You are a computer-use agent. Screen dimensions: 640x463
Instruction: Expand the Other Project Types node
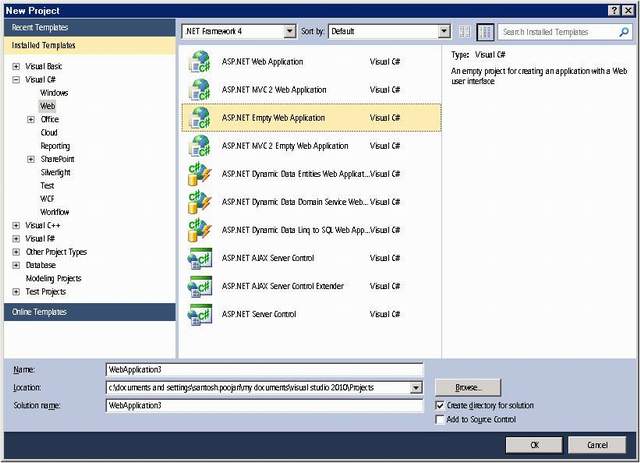pyautogui.click(x=16, y=252)
